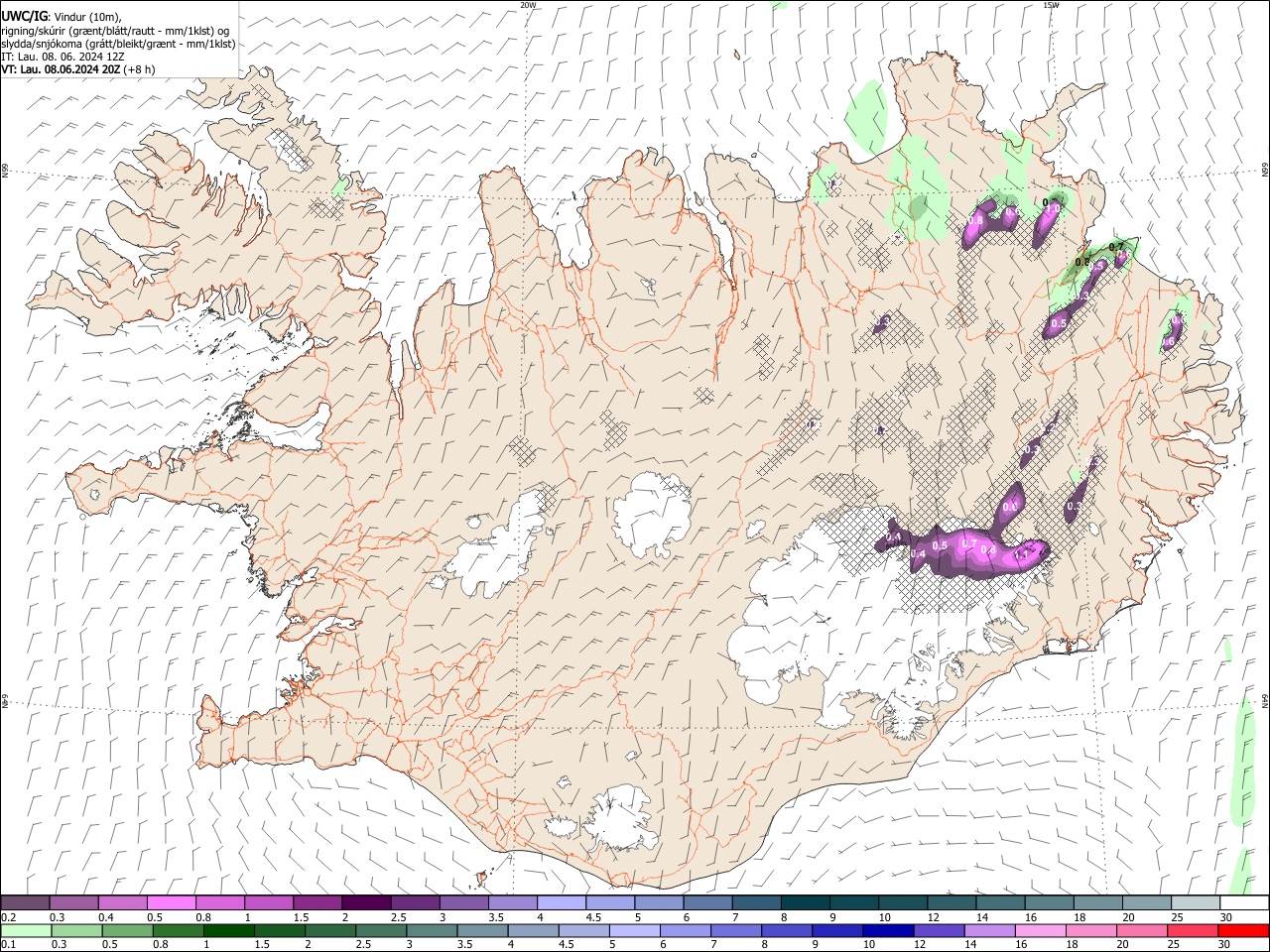The height and width of the screenshot is (952, 1270).
Task: Click the 'IT: Lau. 08. 06. 2024 12Z' line
Action: tap(63, 57)
